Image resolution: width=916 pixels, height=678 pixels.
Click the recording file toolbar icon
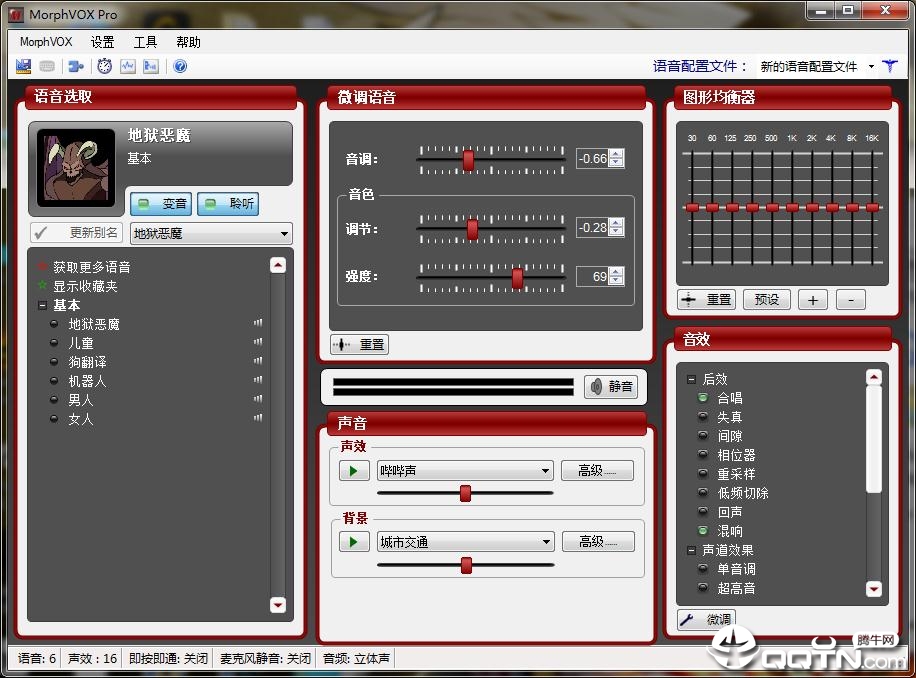[151, 66]
